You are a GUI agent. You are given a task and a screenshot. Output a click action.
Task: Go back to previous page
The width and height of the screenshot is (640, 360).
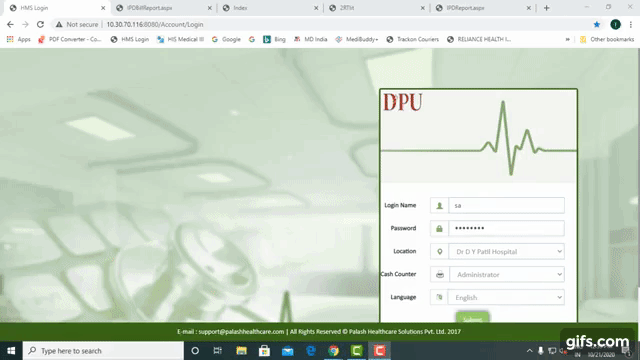click(x=10, y=24)
